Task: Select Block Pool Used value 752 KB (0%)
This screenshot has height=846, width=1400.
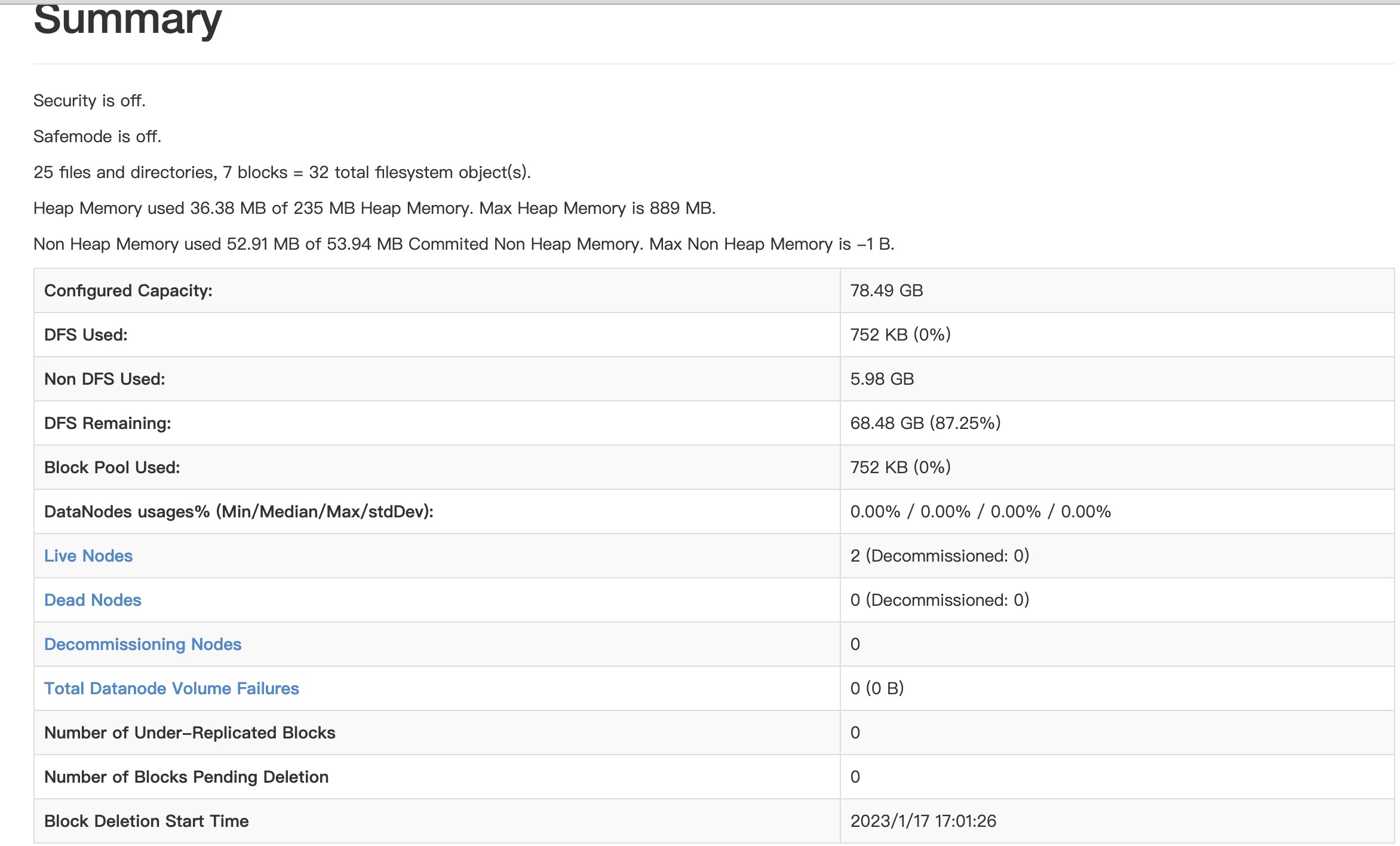Action: [x=901, y=467]
